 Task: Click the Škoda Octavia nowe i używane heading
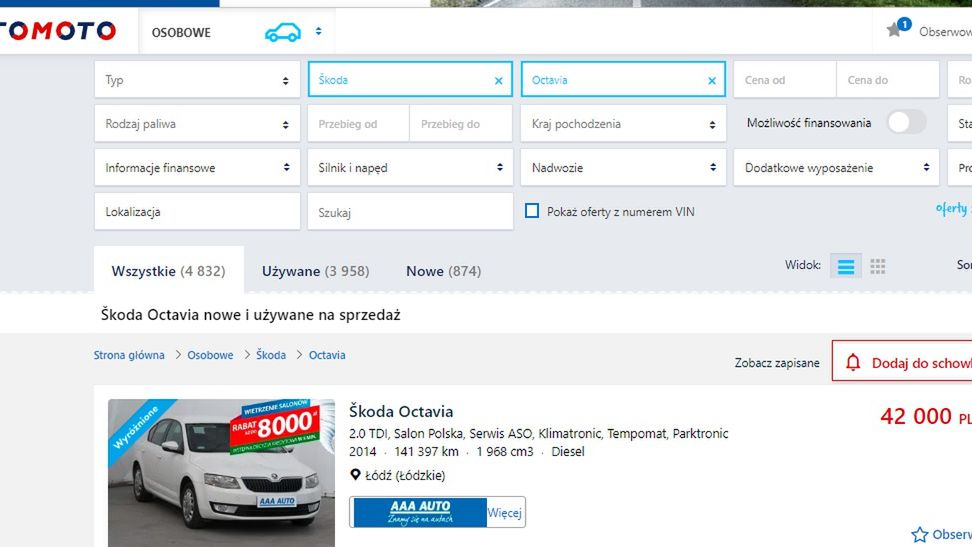click(250, 314)
